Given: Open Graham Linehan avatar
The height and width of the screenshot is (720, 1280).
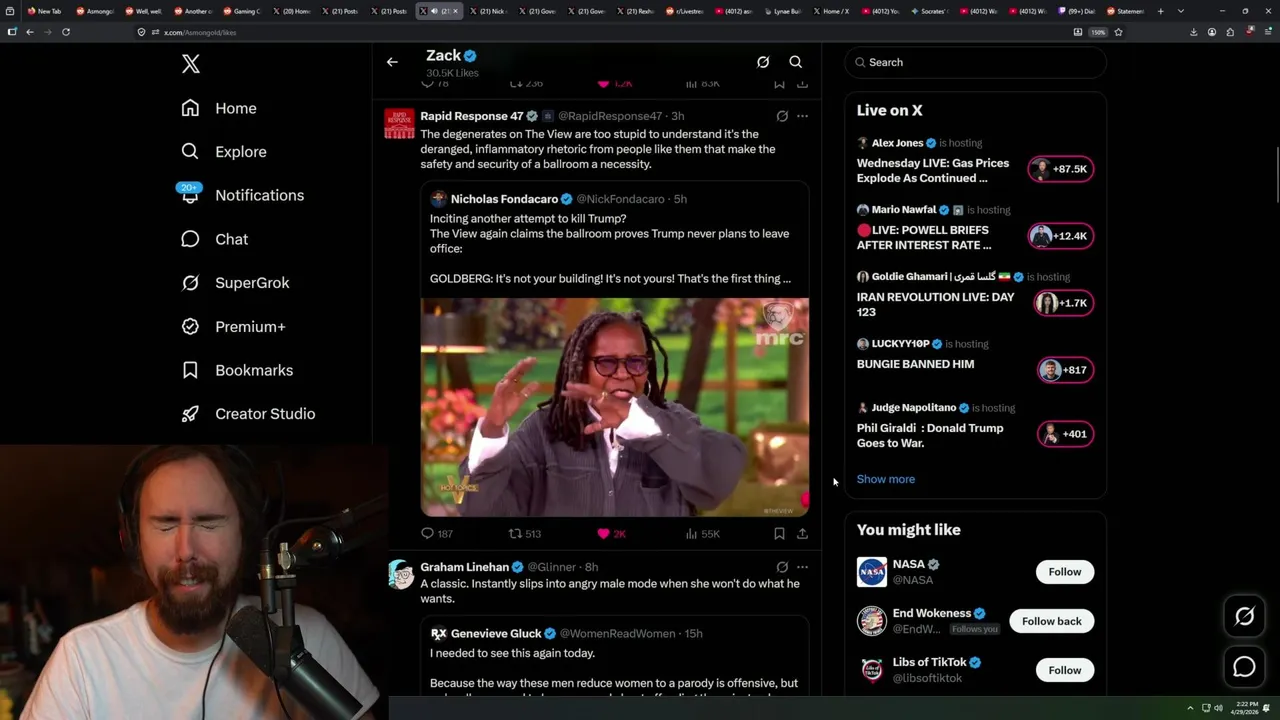Looking at the screenshot, I should (x=400, y=575).
